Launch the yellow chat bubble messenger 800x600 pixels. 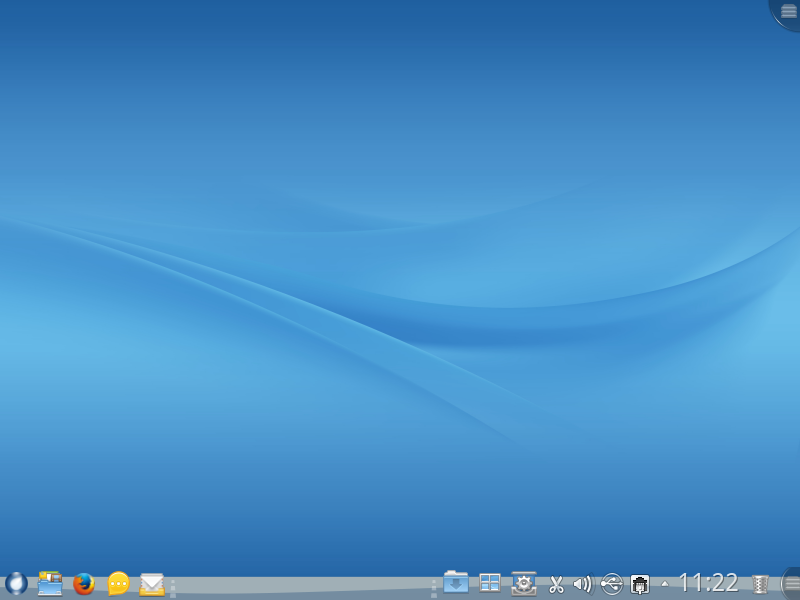pos(118,583)
